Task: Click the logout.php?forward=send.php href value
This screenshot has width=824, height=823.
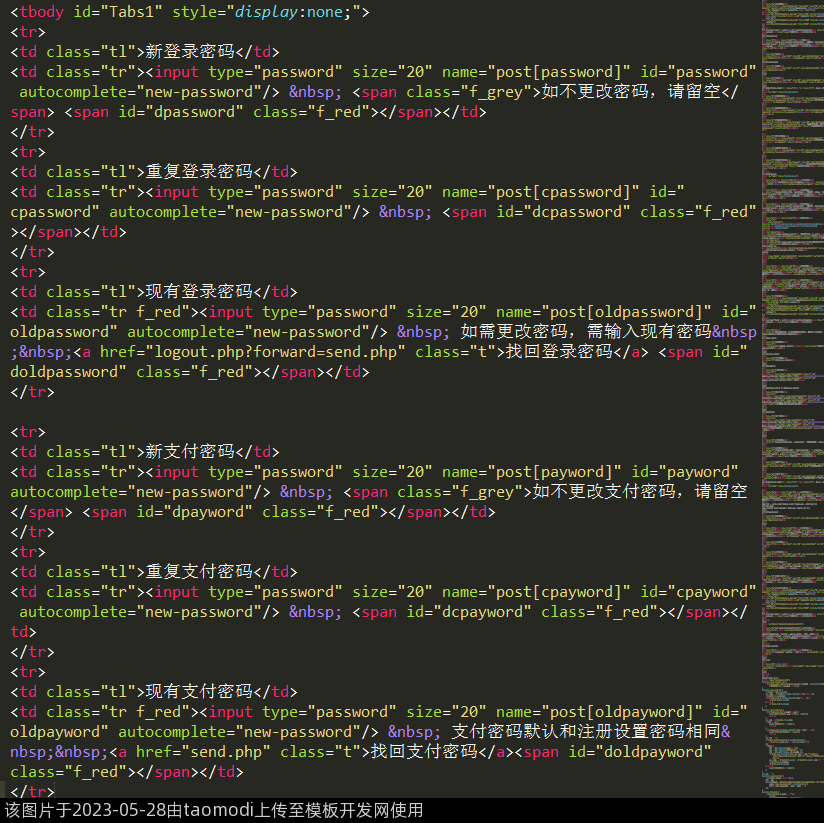Action: click(275, 352)
